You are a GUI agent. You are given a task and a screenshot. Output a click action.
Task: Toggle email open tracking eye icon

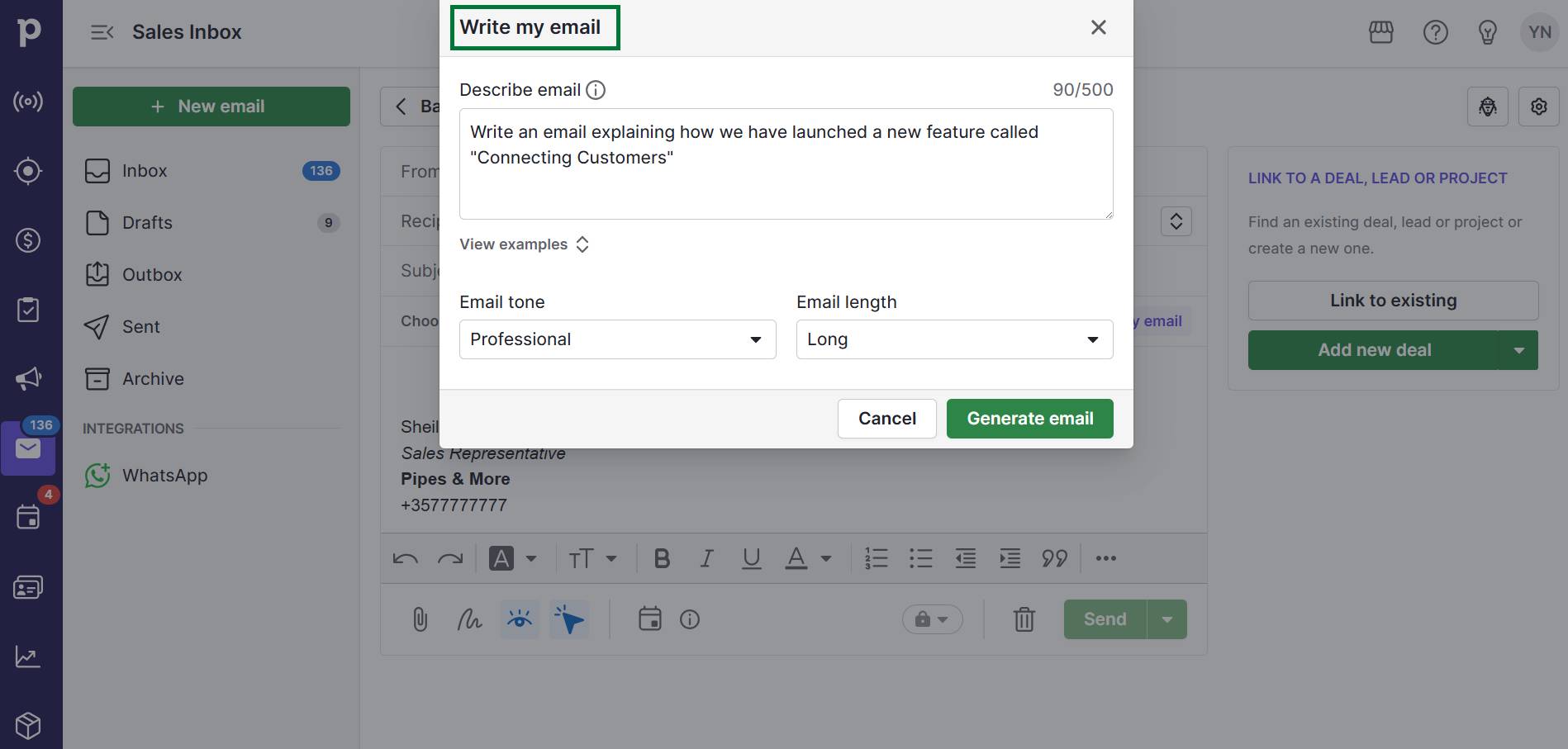click(520, 619)
